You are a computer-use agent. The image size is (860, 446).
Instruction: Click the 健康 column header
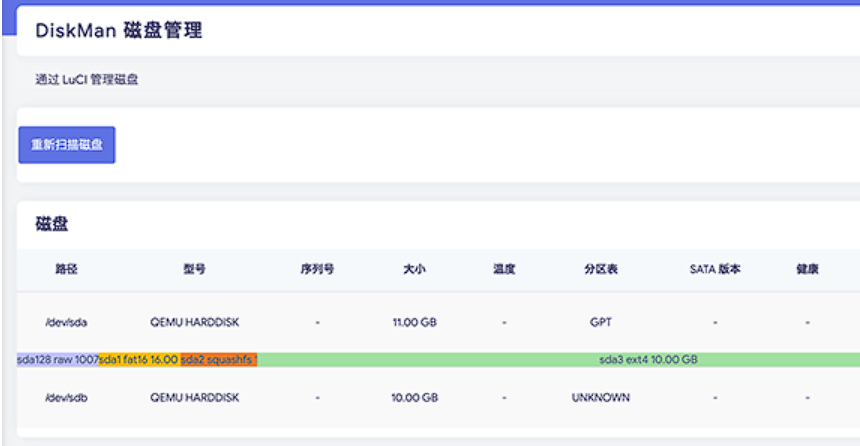807,270
